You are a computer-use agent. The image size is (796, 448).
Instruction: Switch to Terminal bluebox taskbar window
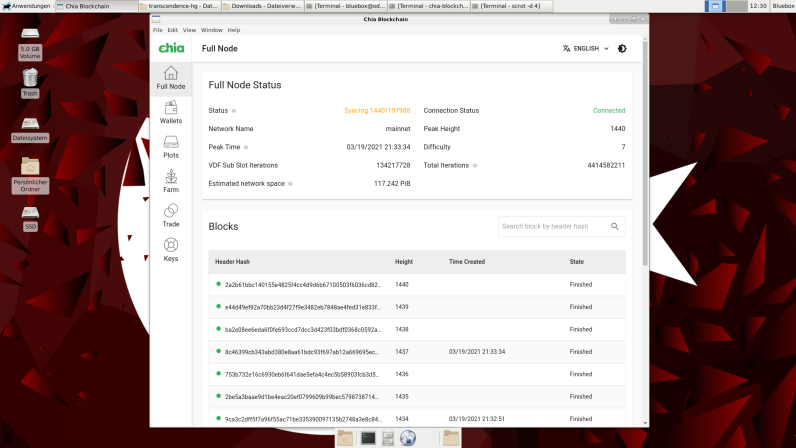(x=346, y=6)
